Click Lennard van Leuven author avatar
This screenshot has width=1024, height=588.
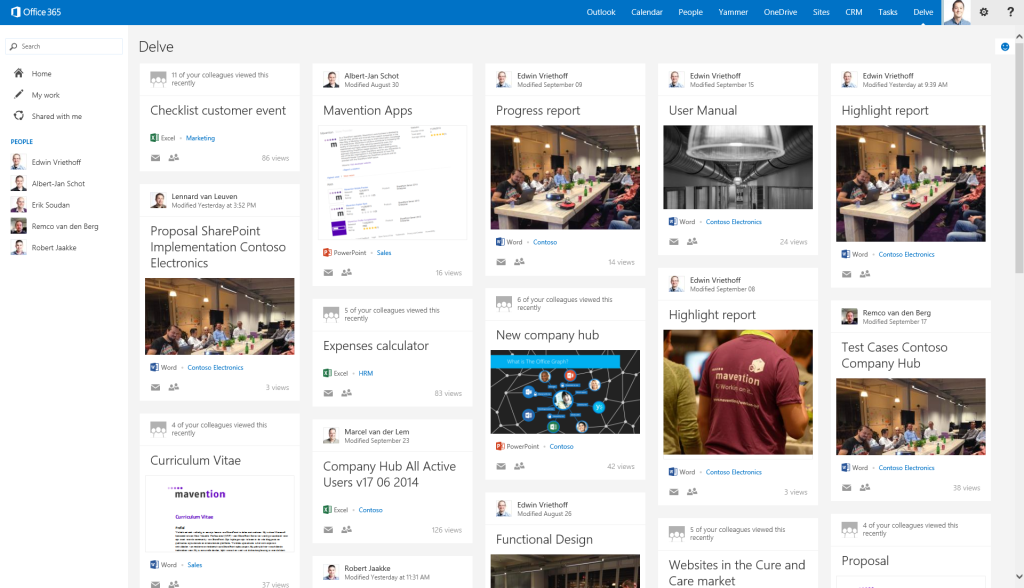tap(158, 200)
